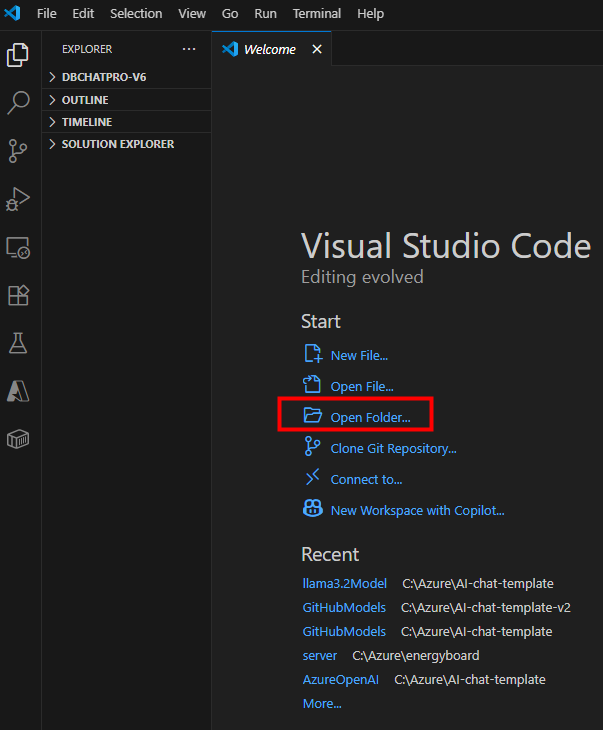Expand the SOLUTION EXPLORER section
This screenshot has width=603, height=730.
(127, 144)
